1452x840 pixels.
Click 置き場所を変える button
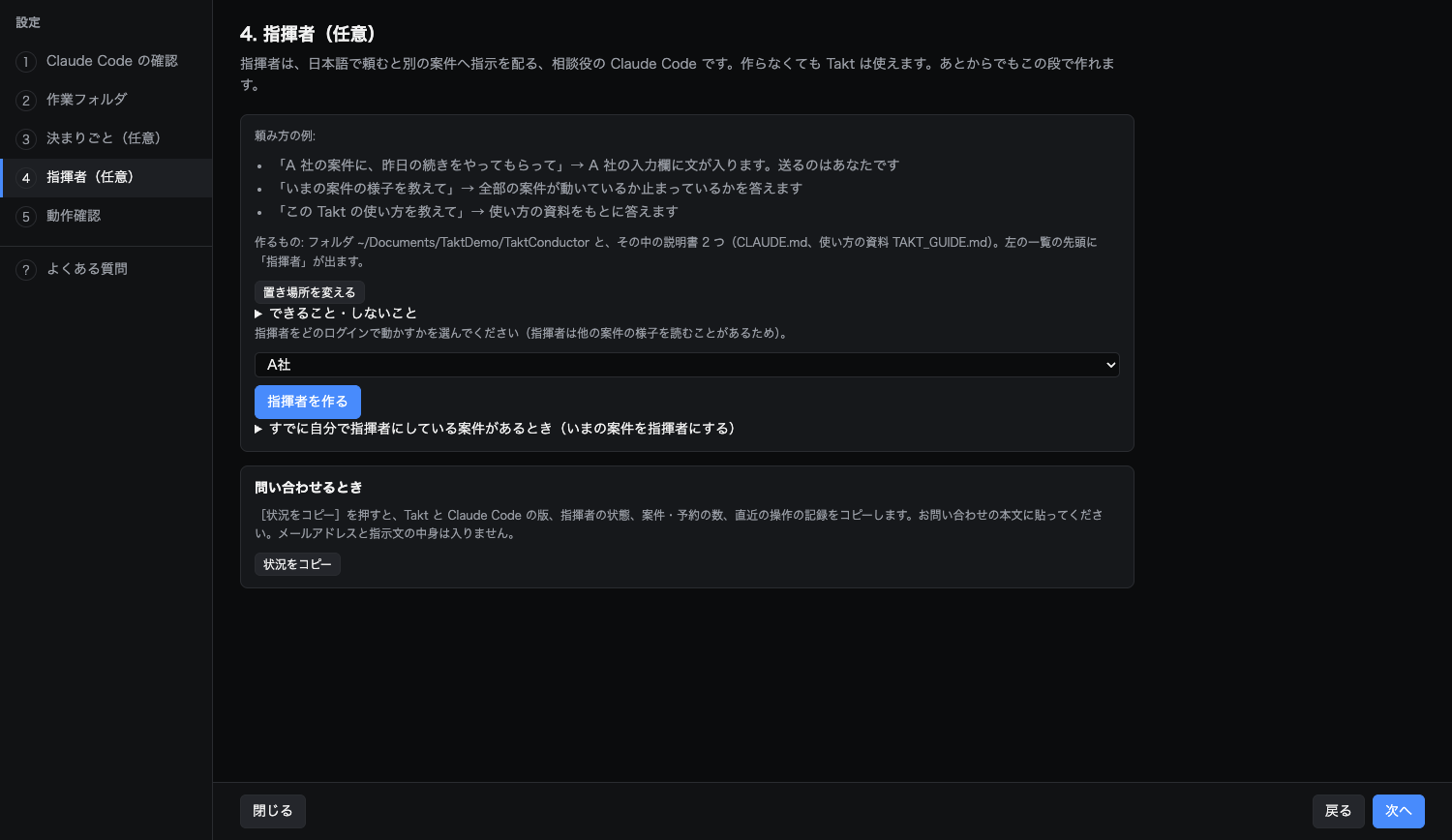coord(309,292)
